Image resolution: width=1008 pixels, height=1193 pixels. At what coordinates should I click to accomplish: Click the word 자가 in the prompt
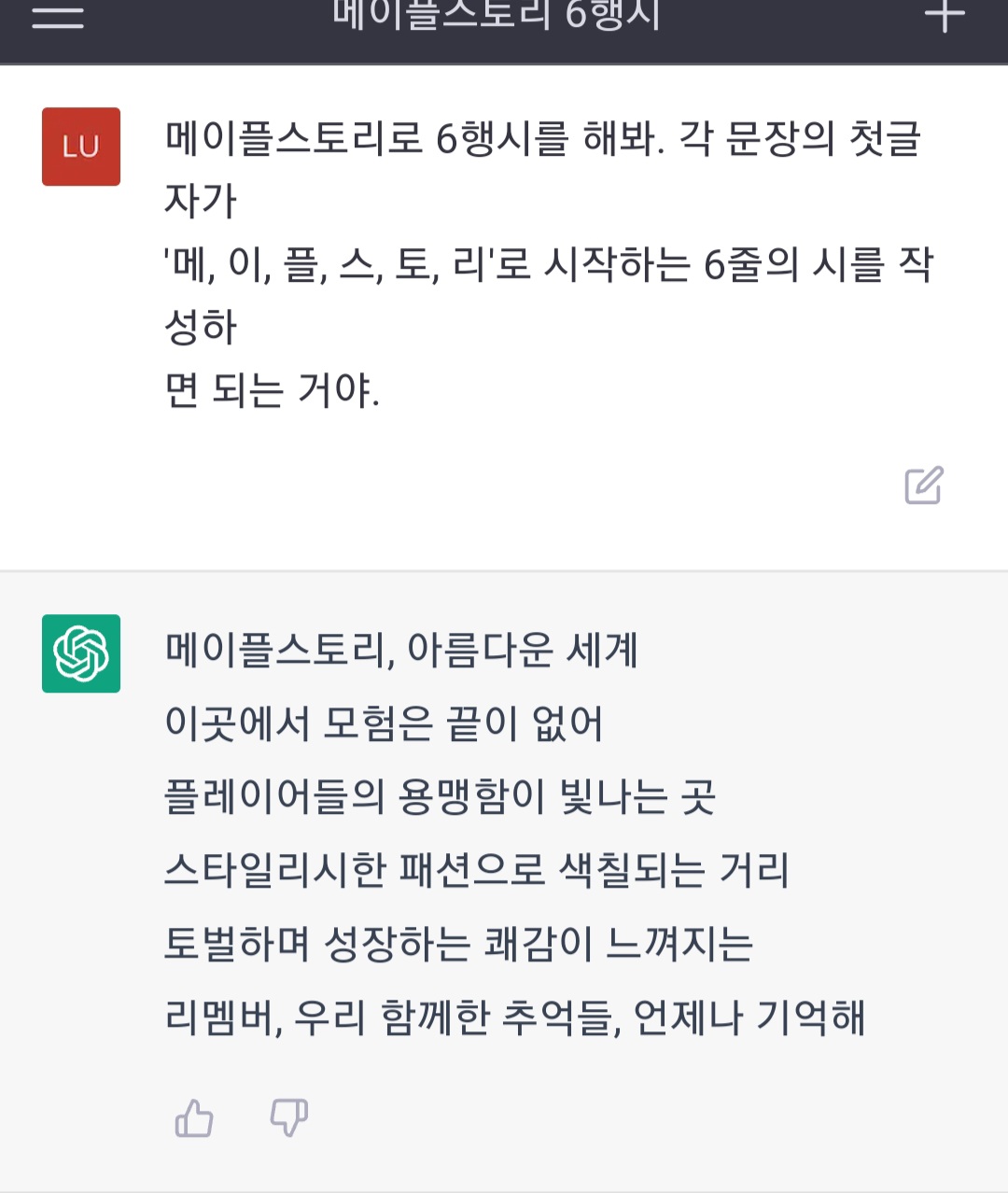201,201
